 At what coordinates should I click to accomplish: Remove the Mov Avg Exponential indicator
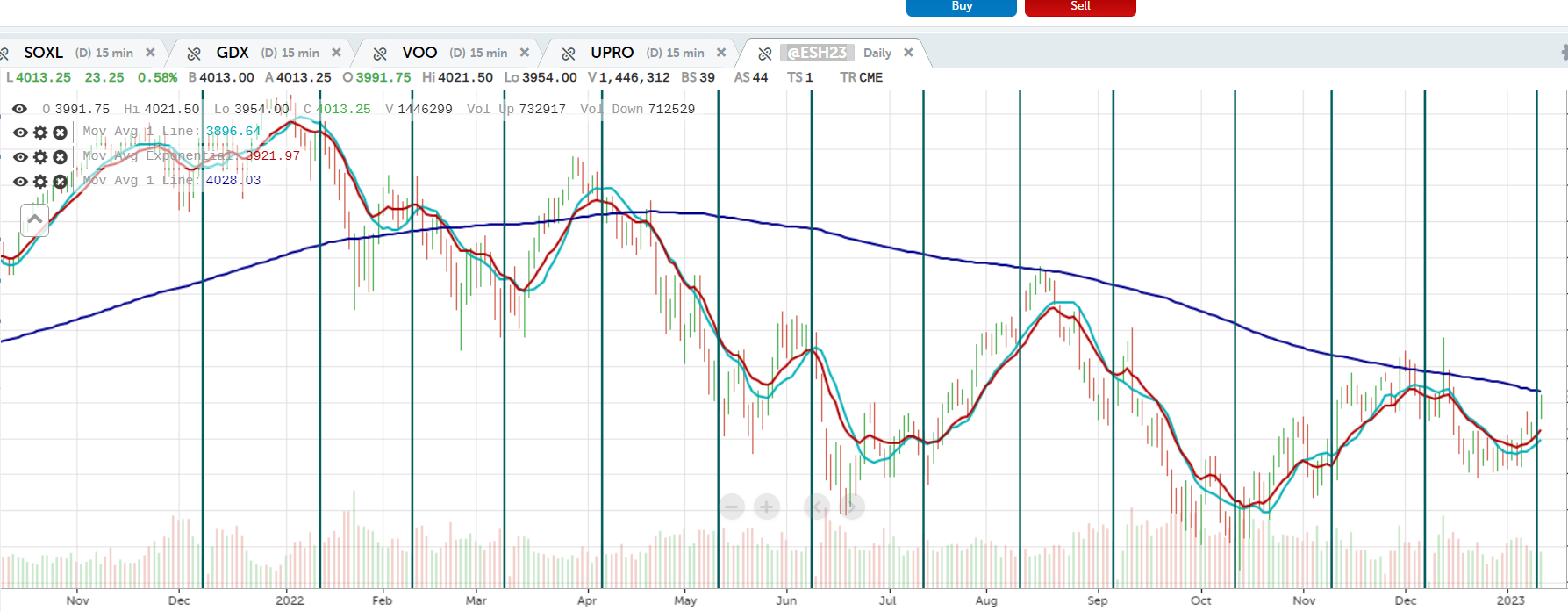pos(60,157)
